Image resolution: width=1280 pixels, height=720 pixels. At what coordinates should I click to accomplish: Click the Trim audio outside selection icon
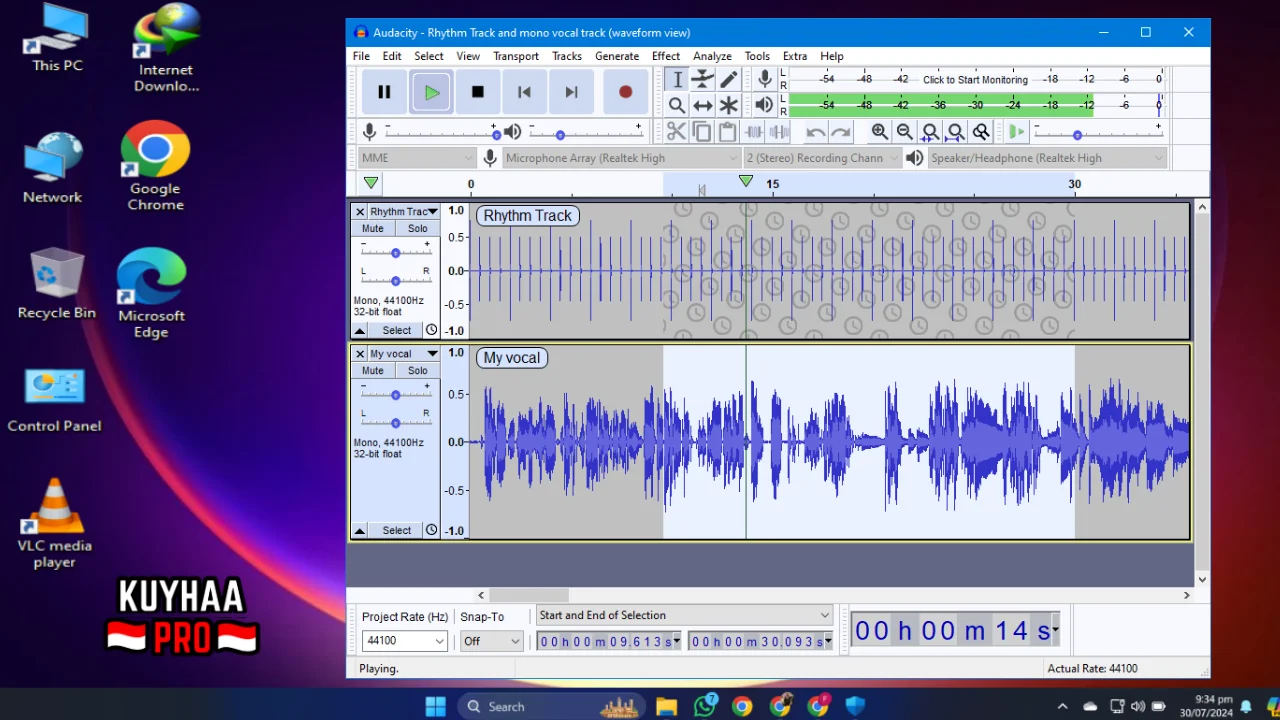pyautogui.click(x=754, y=132)
